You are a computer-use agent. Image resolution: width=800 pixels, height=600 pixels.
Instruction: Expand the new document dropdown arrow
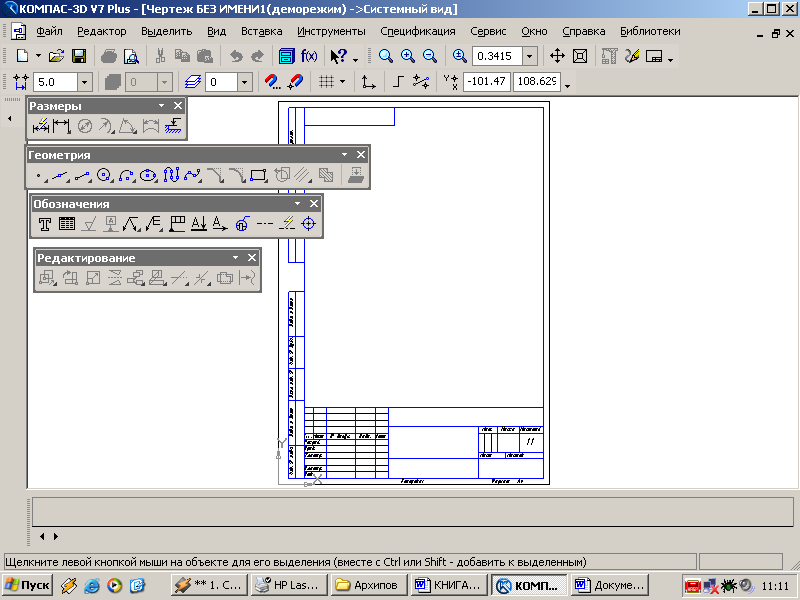(38, 56)
